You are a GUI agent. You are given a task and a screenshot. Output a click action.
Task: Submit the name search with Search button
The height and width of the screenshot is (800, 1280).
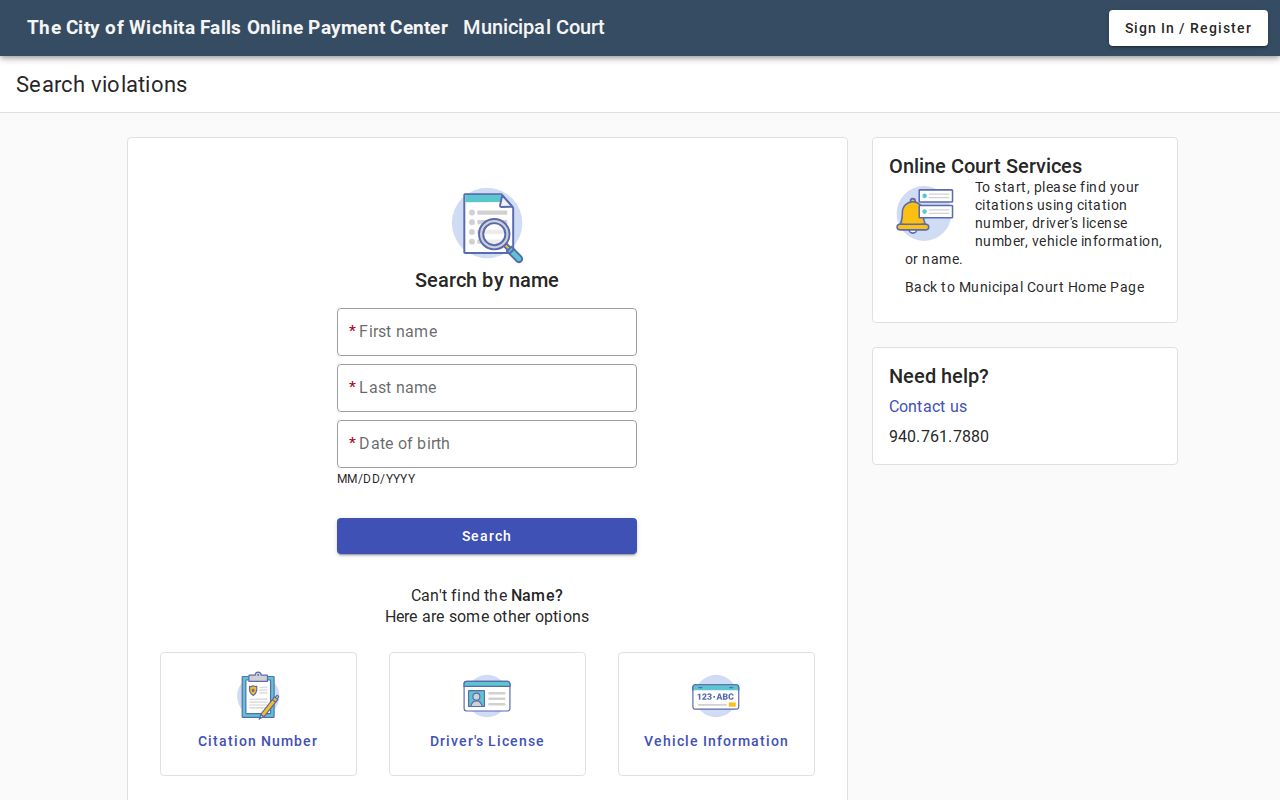pos(487,536)
